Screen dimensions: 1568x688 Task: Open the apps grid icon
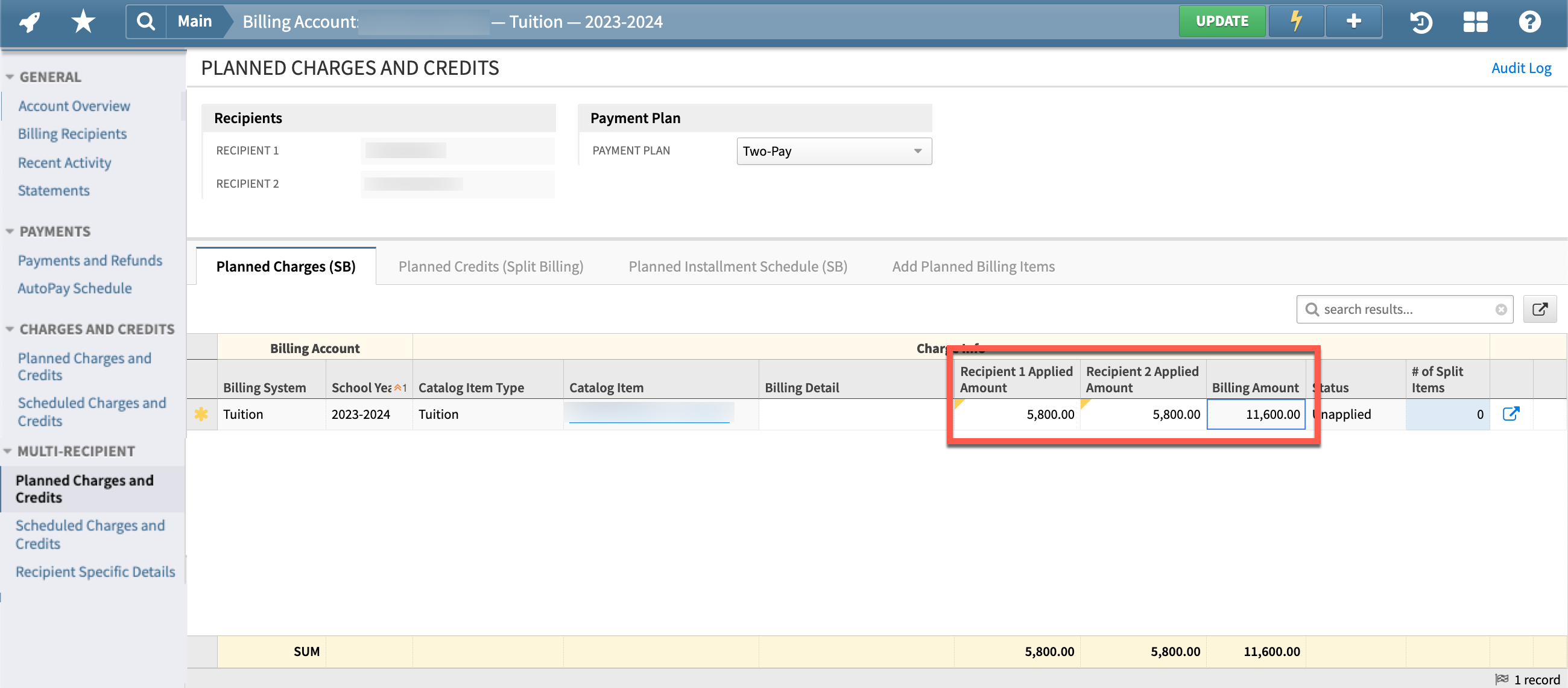tap(1475, 22)
